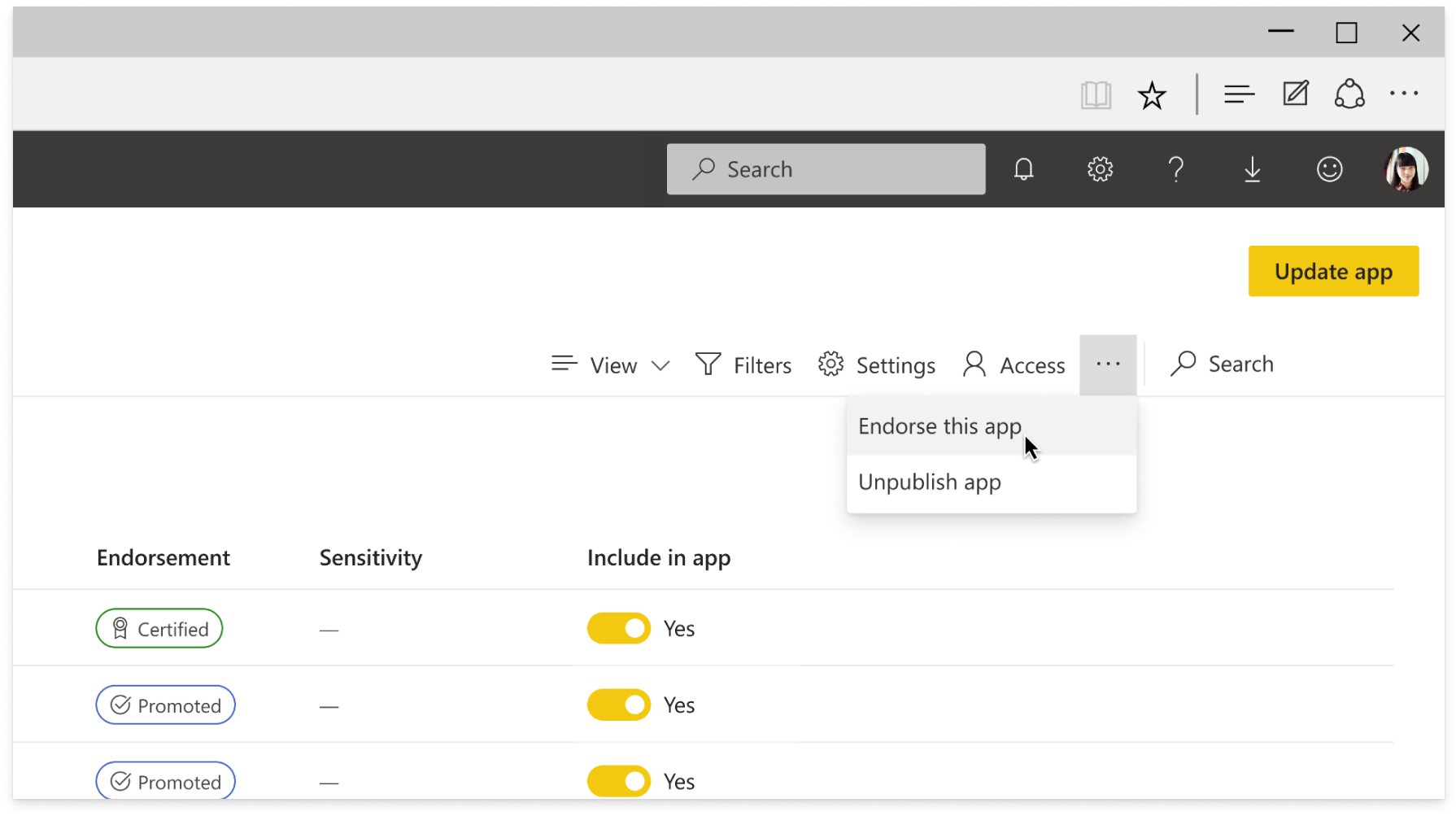Open browser settings and more ellipsis
The width and height of the screenshot is (1456, 816).
click(x=1404, y=94)
